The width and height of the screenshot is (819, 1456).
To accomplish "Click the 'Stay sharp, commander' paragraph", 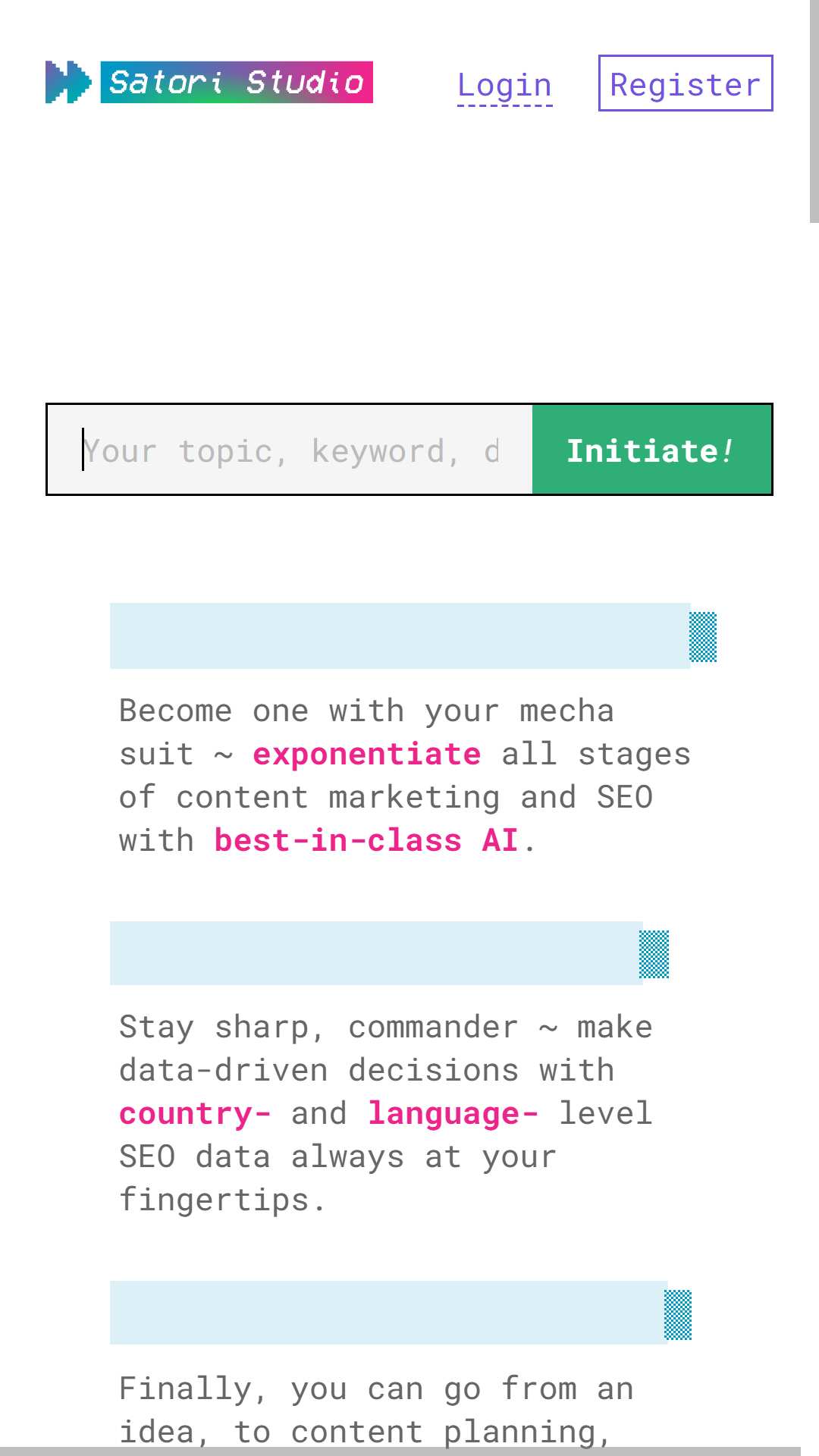I will click(x=386, y=1113).
